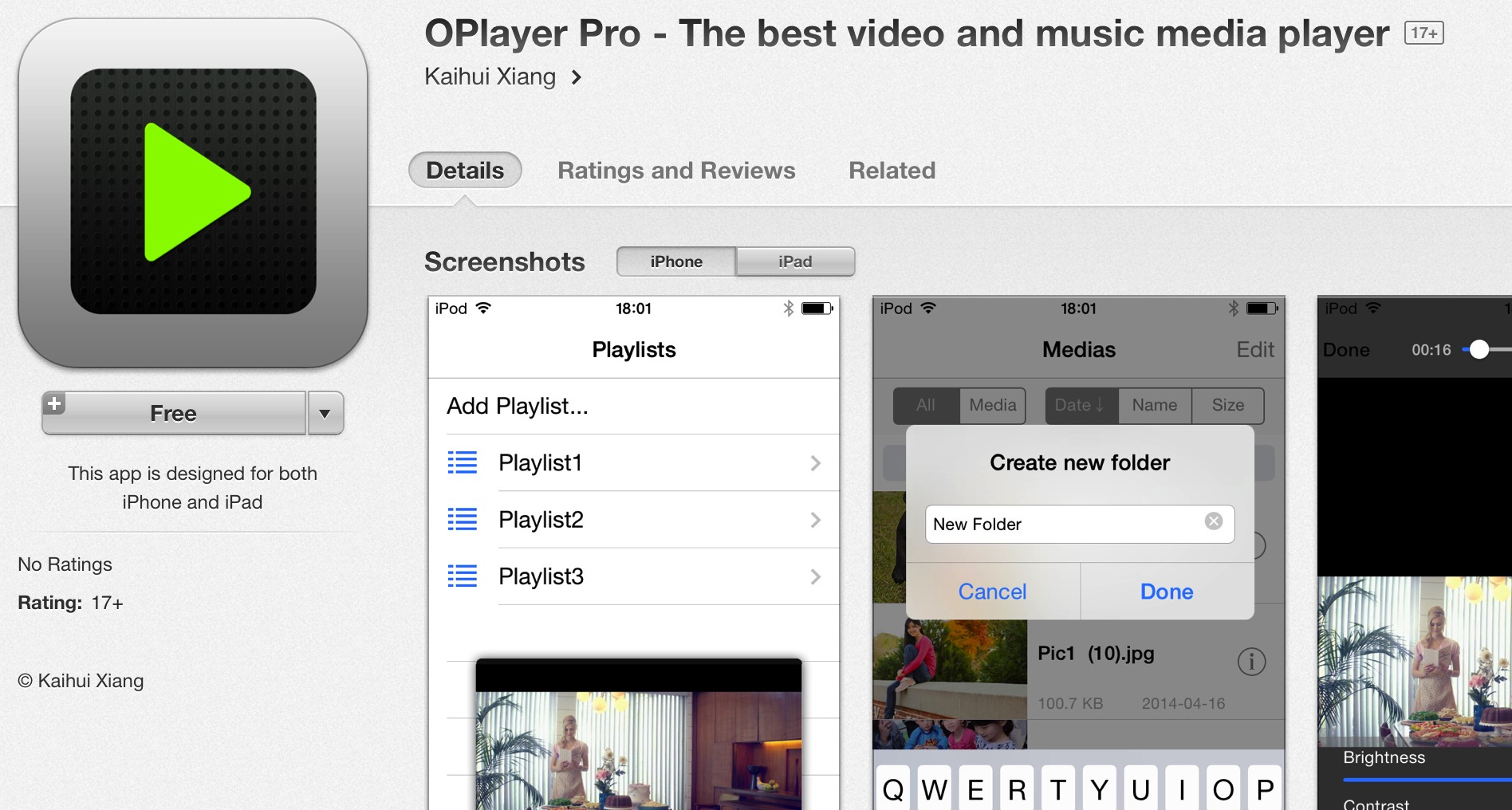This screenshot has height=810, width=1512.
Task: Click the gift plus icon on the Free button
Action: (54, 404)
